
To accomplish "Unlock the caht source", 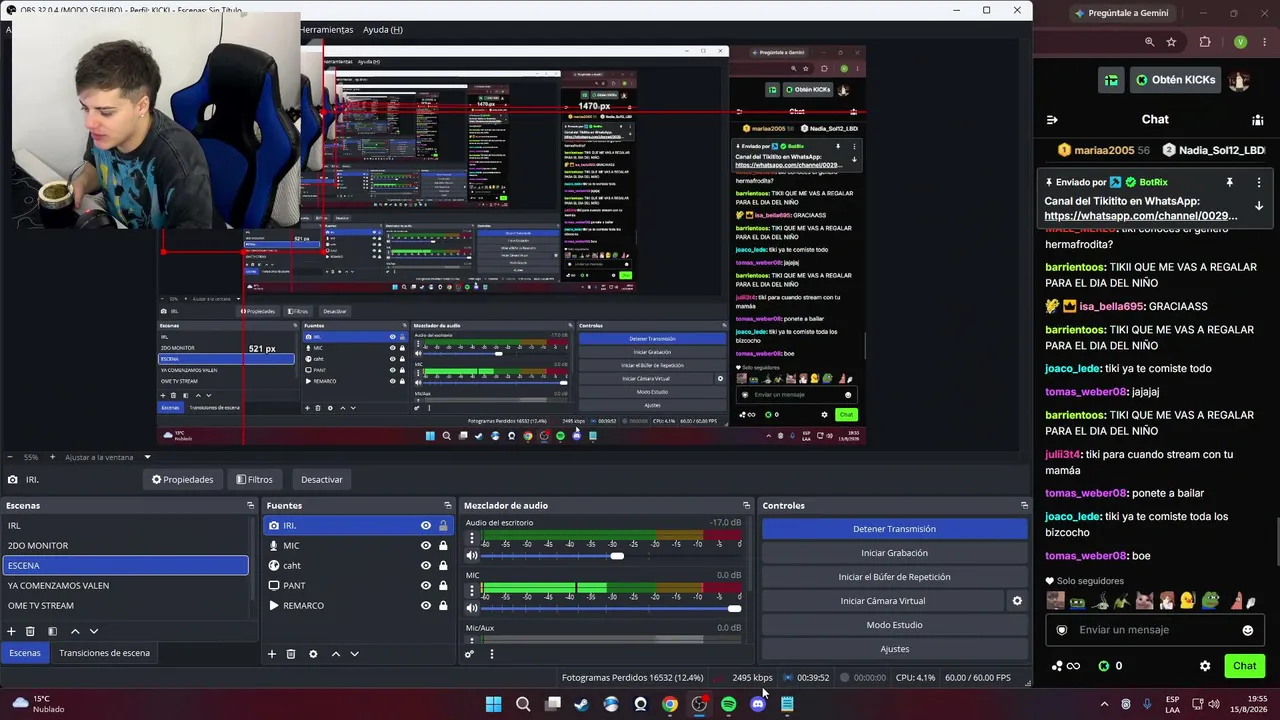I will point(443,566).
